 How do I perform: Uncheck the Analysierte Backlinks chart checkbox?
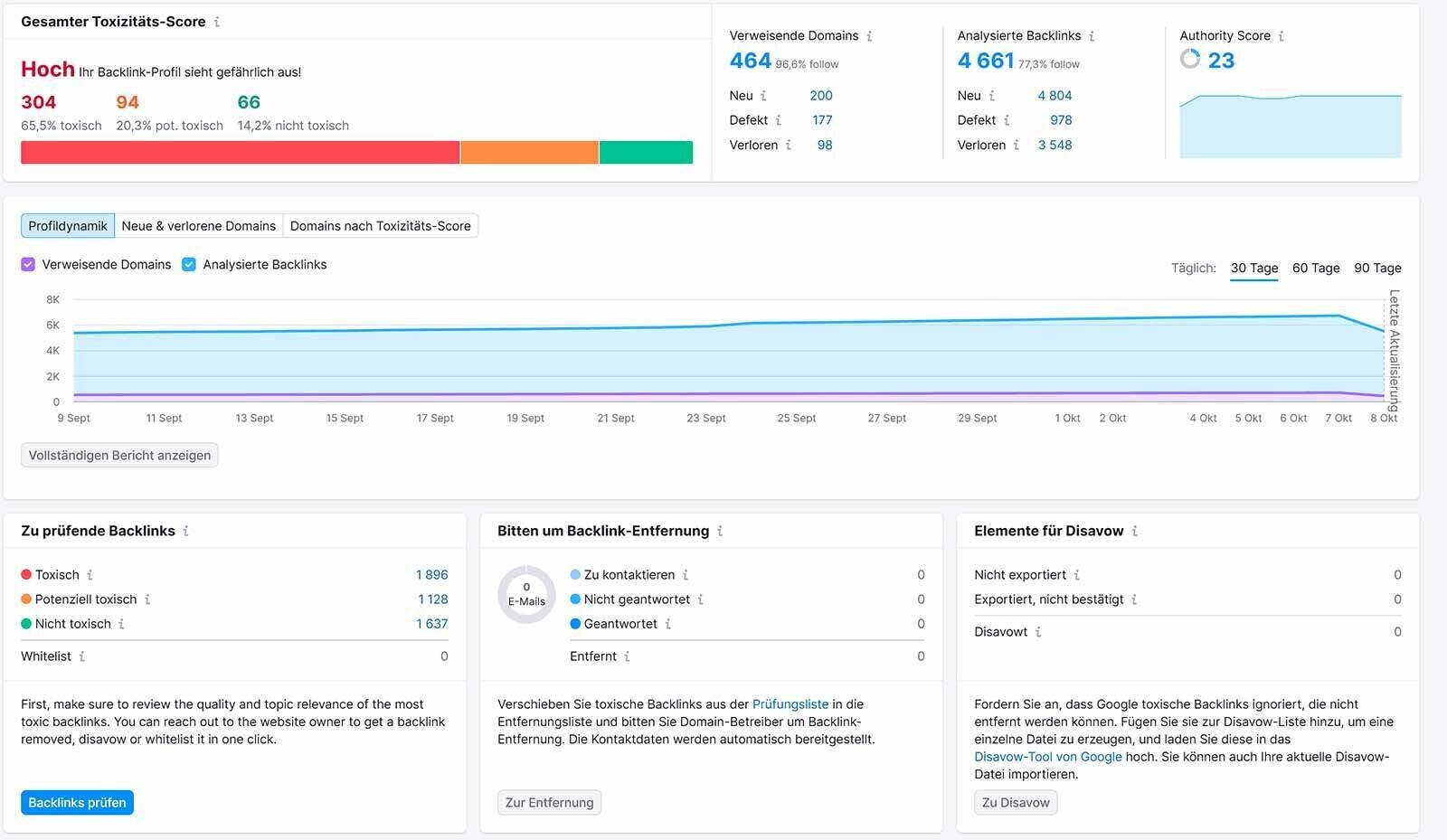click(x=189, y=265)
